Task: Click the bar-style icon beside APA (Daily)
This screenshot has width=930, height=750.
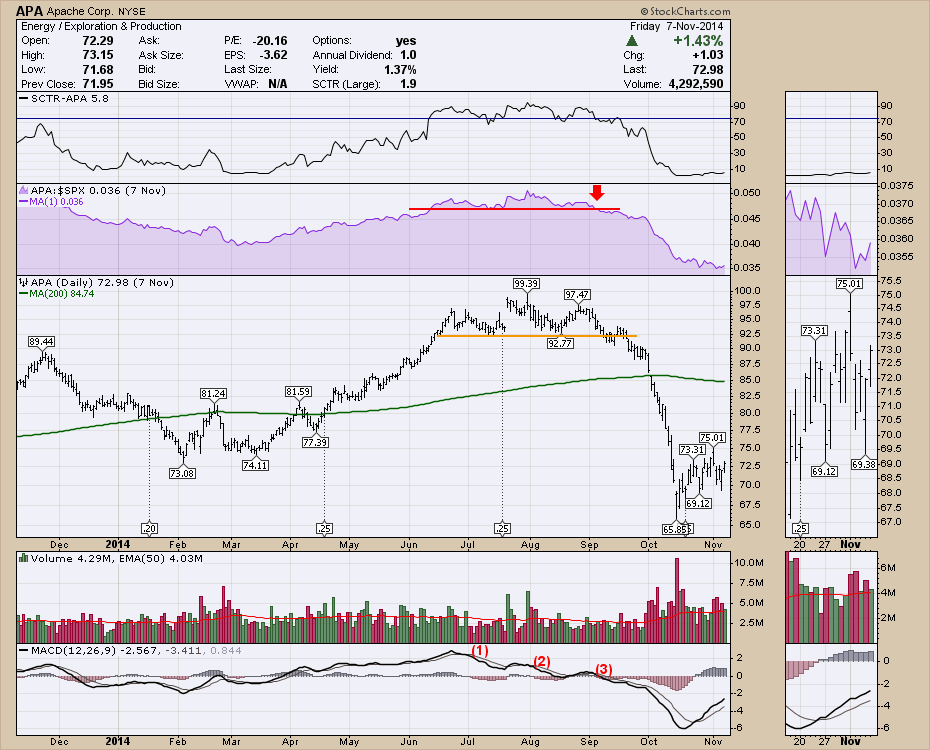Action: tap(24, 282)
